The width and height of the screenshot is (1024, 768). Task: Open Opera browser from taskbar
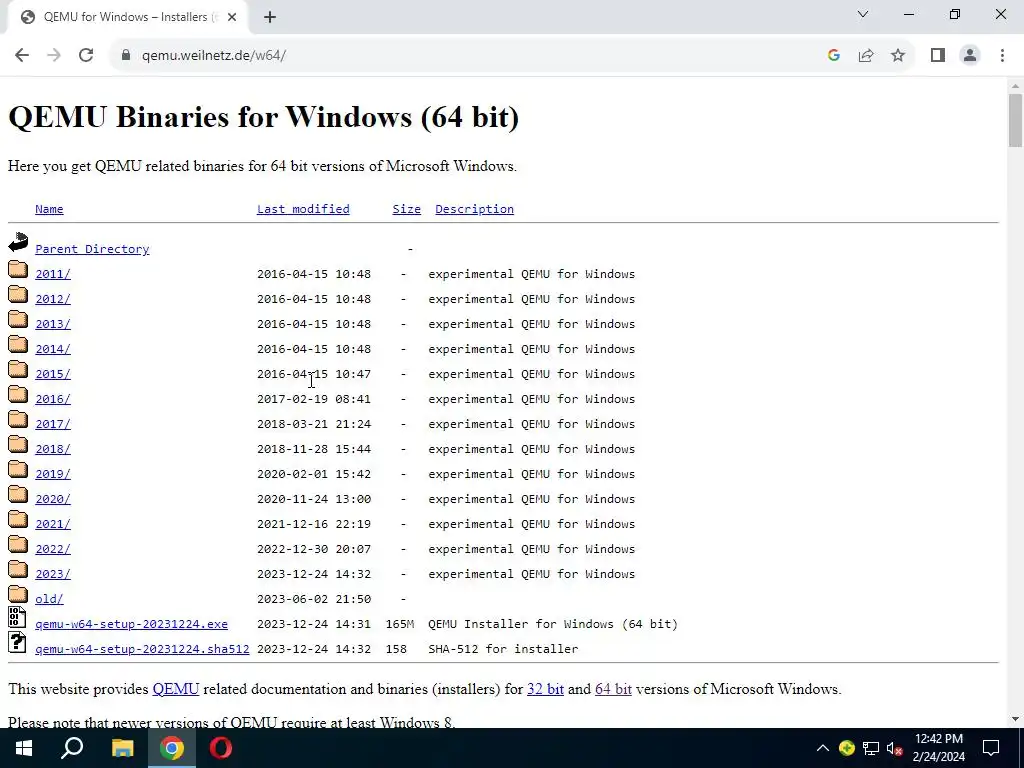tap(221, 748)
